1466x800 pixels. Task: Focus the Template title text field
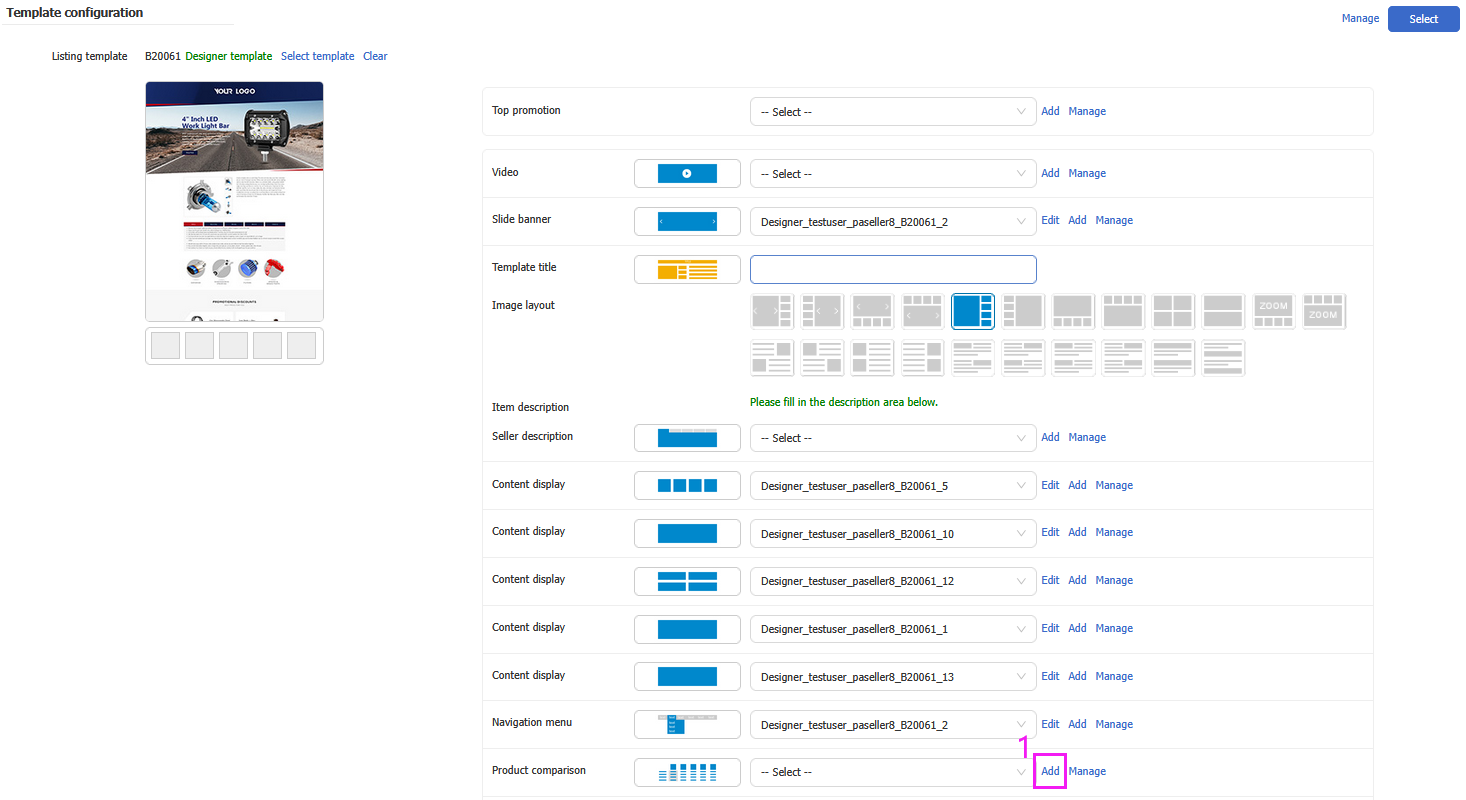(x=892, y=269)
